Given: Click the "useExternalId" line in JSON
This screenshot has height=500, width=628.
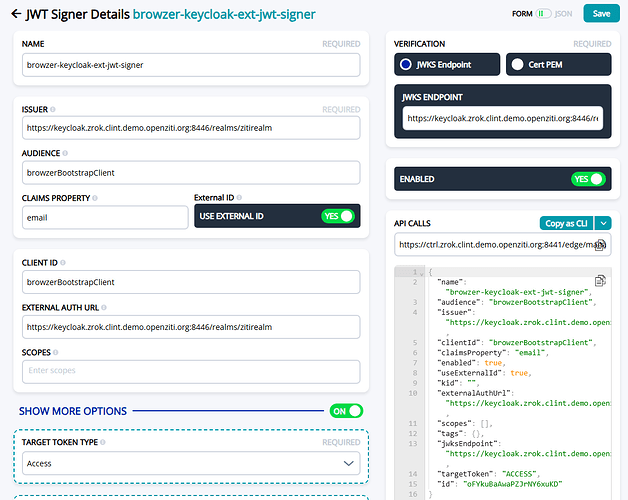Looking at the screenshot, I should (485, 373).
